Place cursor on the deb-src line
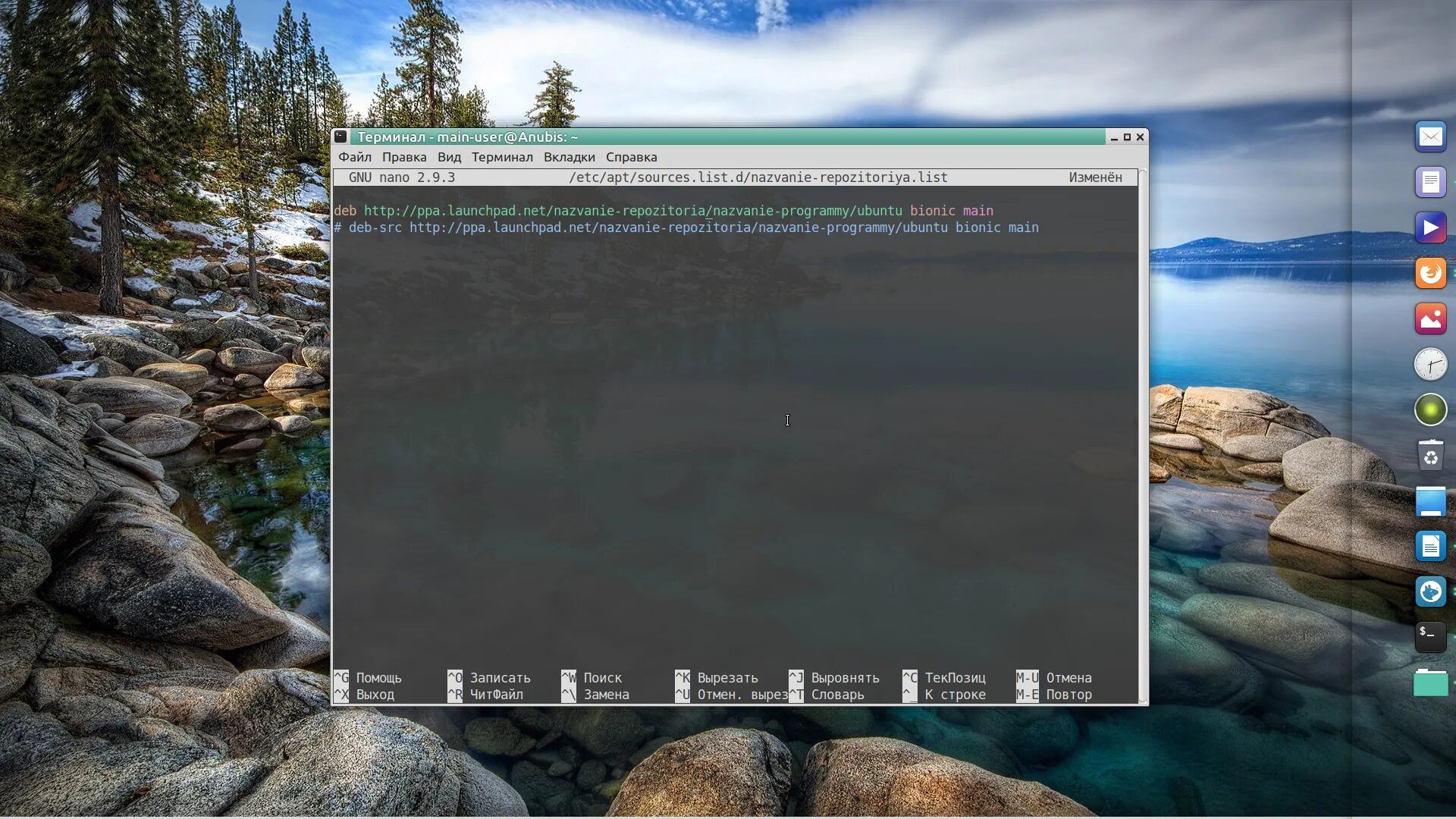The image size is (1456, 819). [682, 227]
